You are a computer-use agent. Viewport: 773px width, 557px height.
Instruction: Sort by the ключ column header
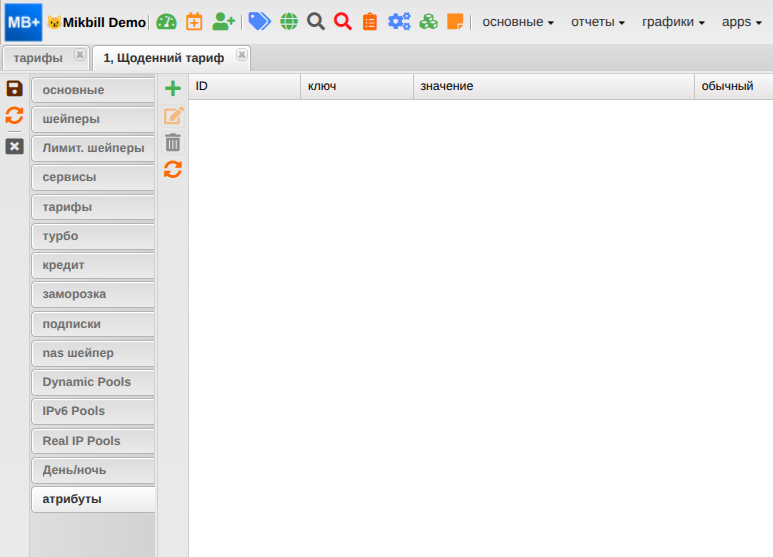(356, 87)
